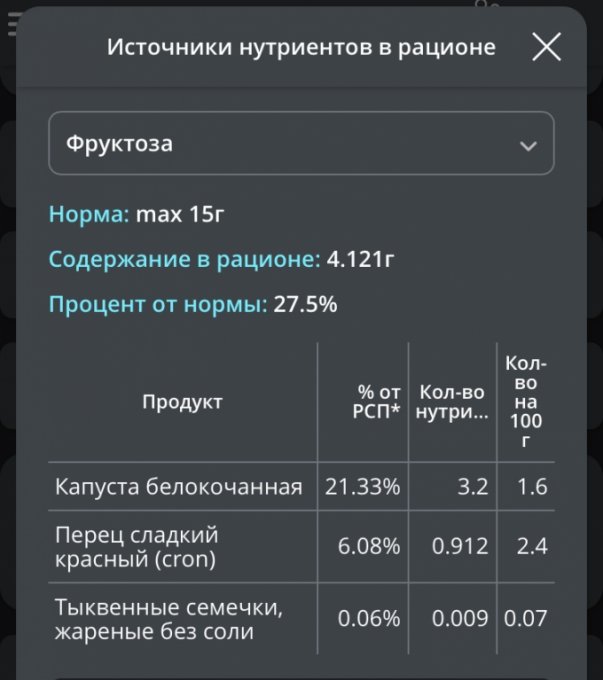Click the 6.08% value for red pepper
The height and width of the screenshot is (680, 603).
pyautogui.click(x=369, y=547)
